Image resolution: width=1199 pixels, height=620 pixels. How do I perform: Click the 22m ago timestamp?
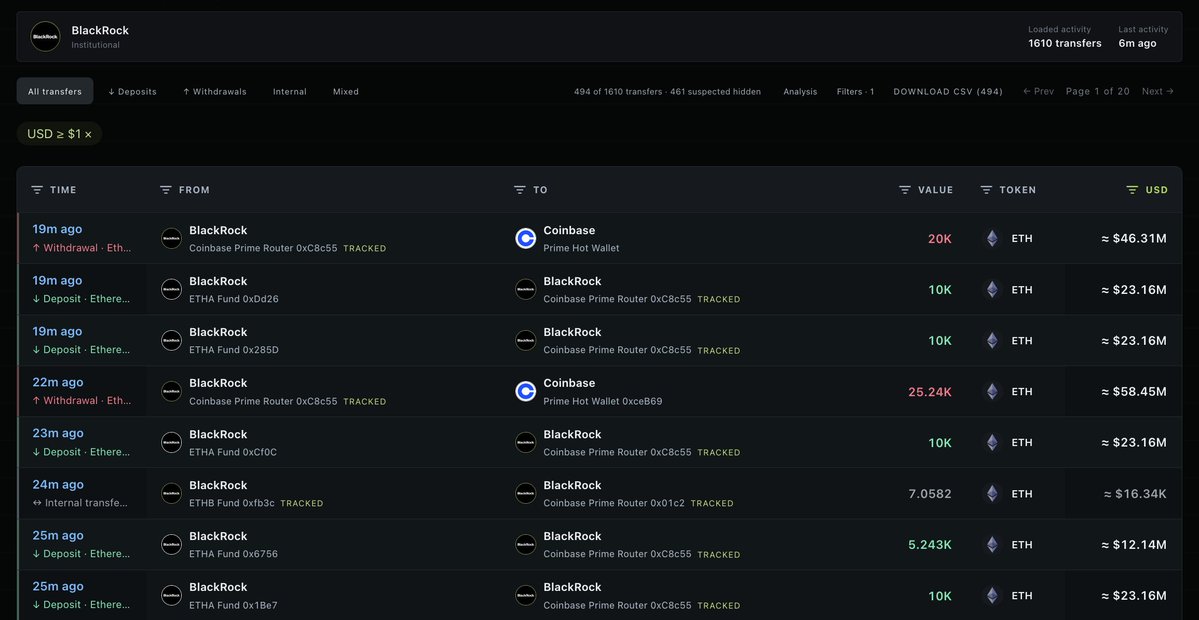(57, 382)
